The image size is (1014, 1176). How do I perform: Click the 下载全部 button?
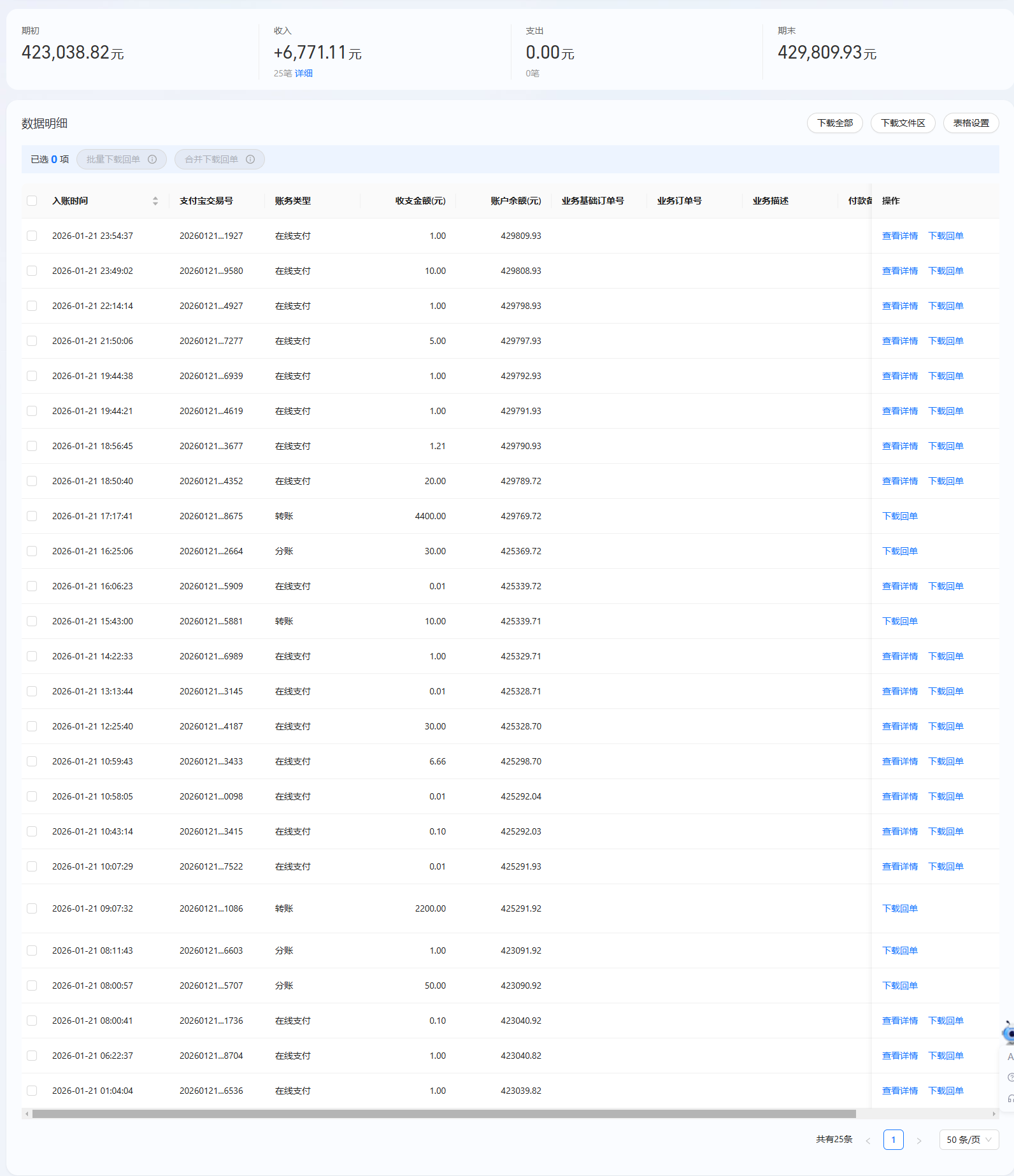tap(834, 123)
